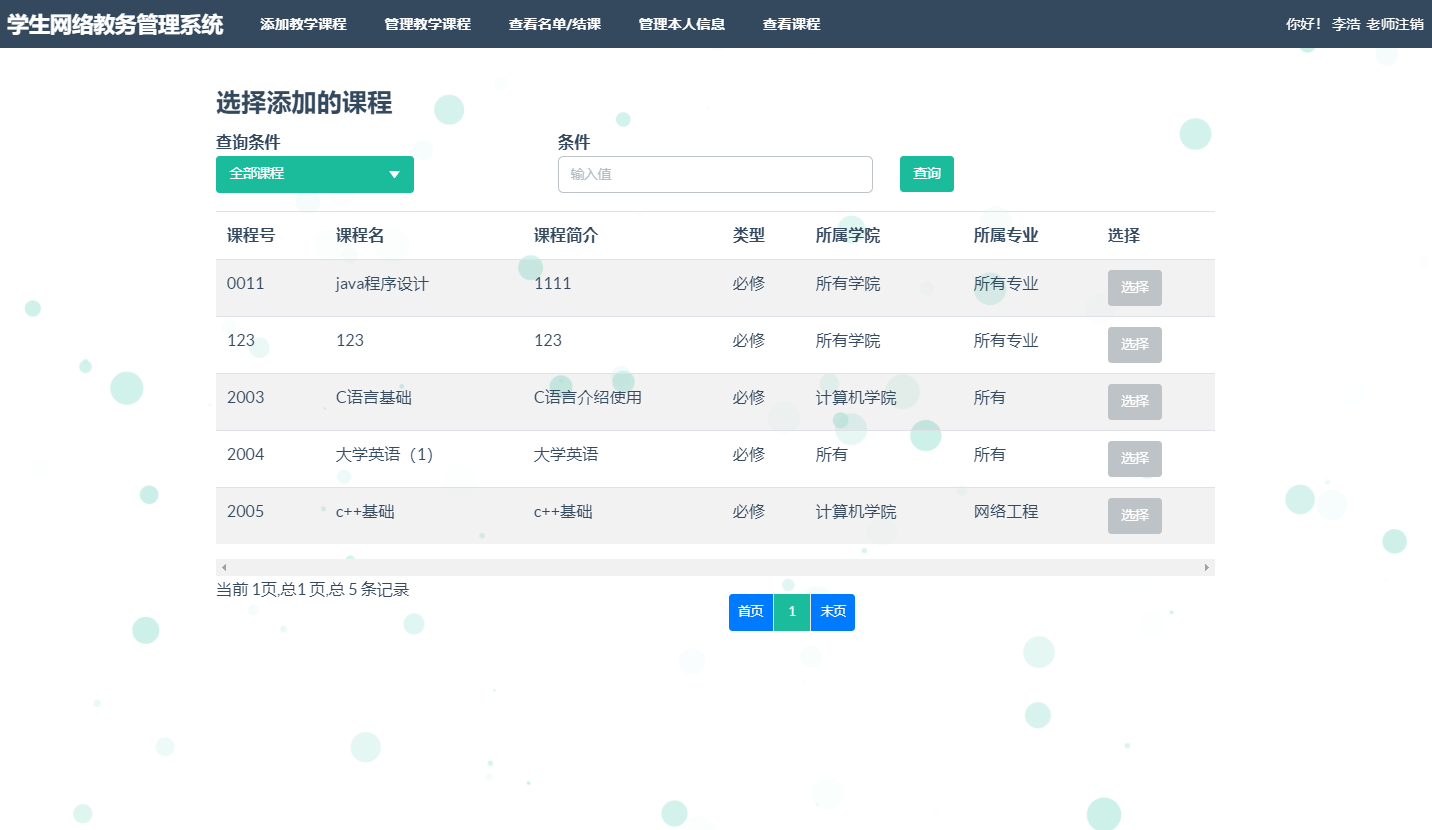Click the right arrow of horizontal scrollbar

(1208, 565)
